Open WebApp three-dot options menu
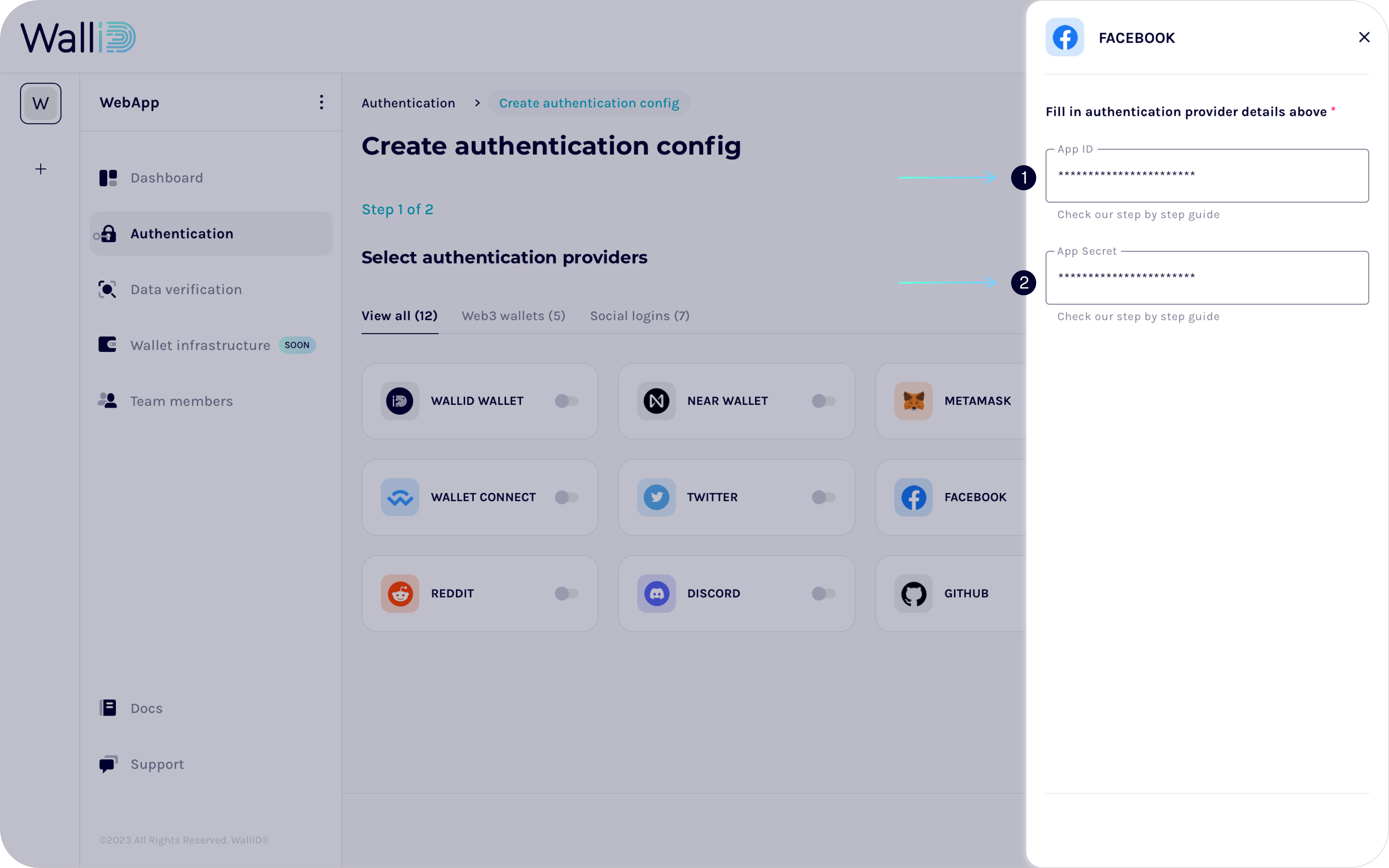 (321, 102)
